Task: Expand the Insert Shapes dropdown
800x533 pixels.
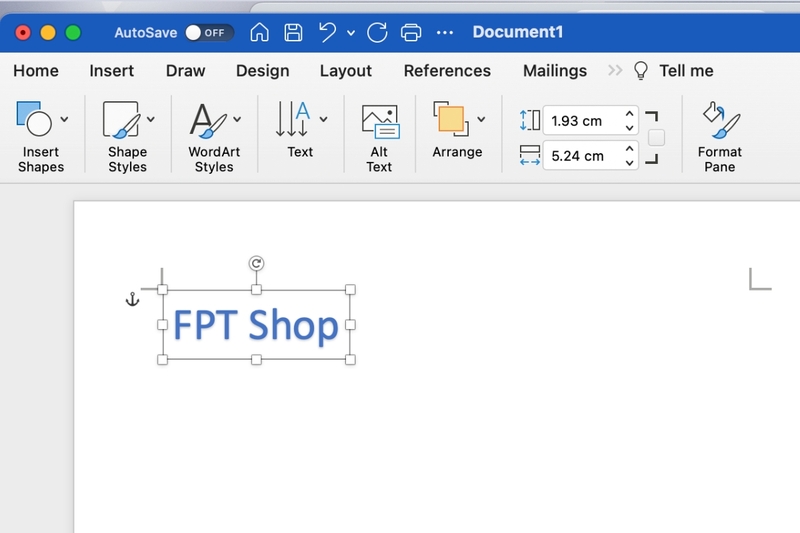Action: click(64, 119)
